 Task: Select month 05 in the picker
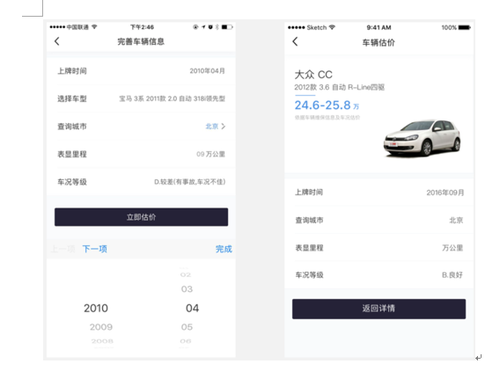[187, 327]
